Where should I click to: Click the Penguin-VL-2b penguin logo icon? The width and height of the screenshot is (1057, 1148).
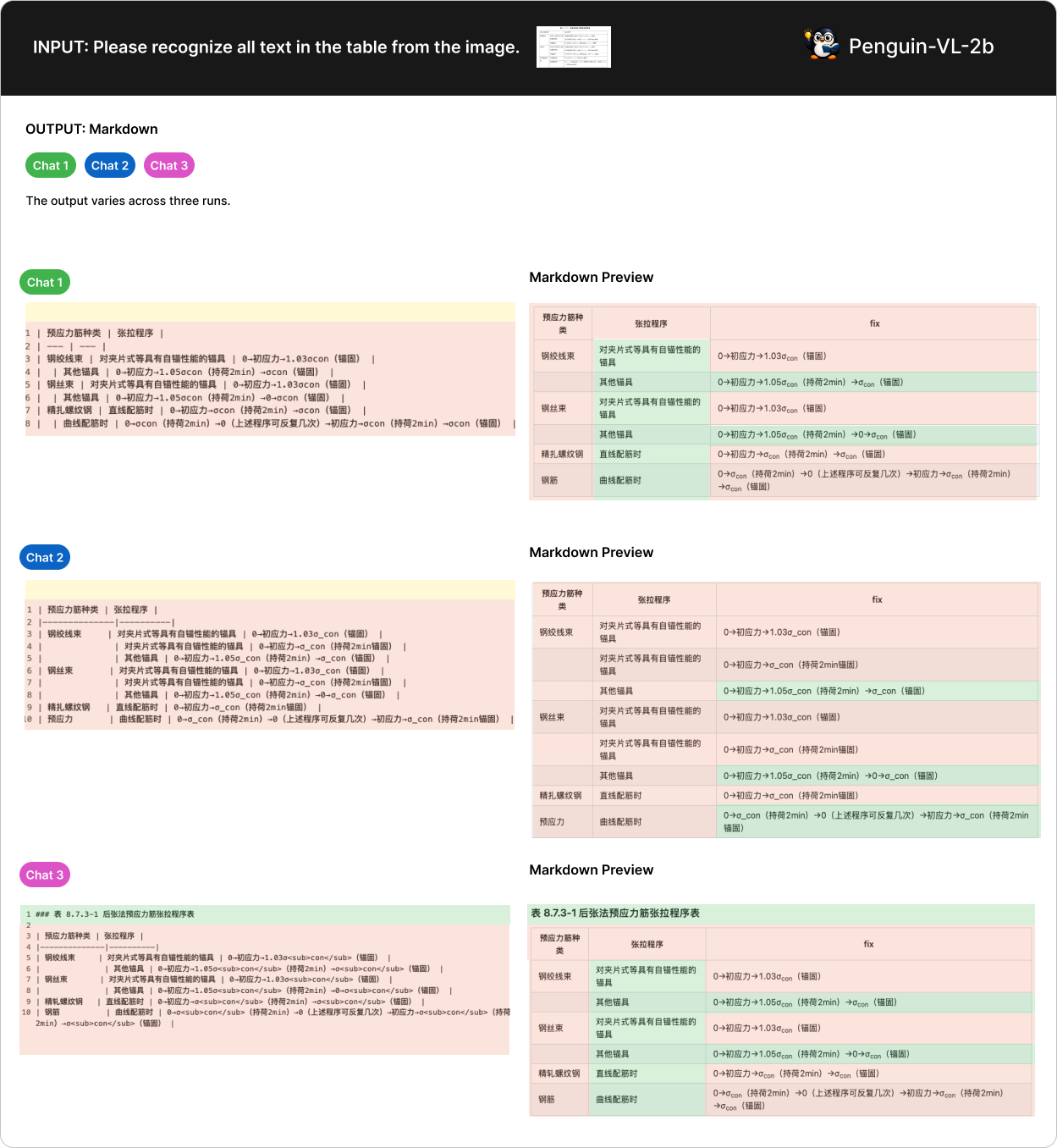point(821,46)
